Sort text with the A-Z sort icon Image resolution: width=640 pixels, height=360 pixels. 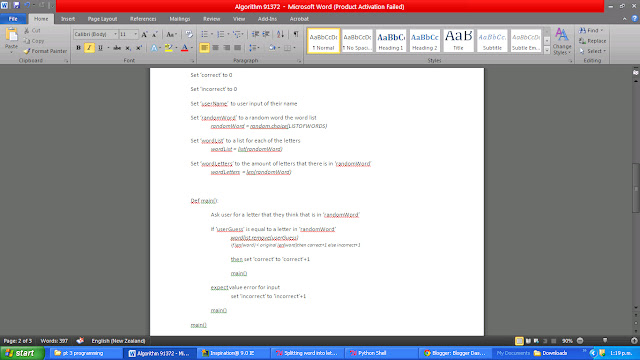[x=280, y=34]
